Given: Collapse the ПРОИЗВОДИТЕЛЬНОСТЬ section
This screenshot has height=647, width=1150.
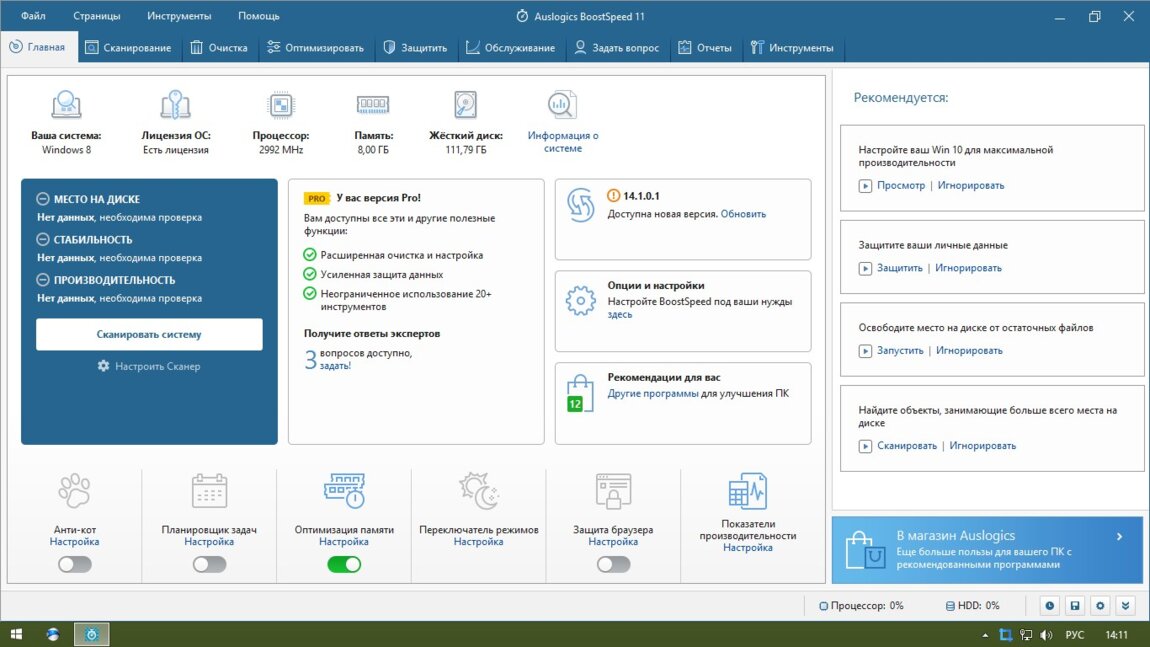Looking at the screenshot, I should pos(43,280).
